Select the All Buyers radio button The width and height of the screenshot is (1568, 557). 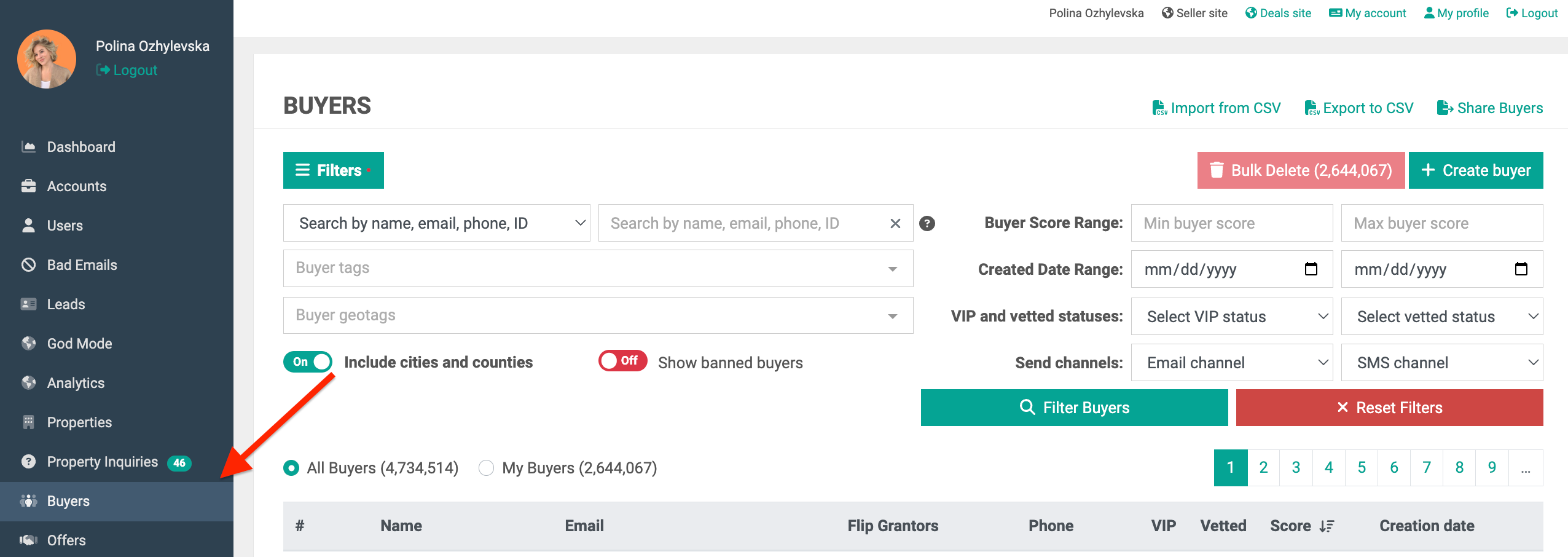[x=291, y=468]
